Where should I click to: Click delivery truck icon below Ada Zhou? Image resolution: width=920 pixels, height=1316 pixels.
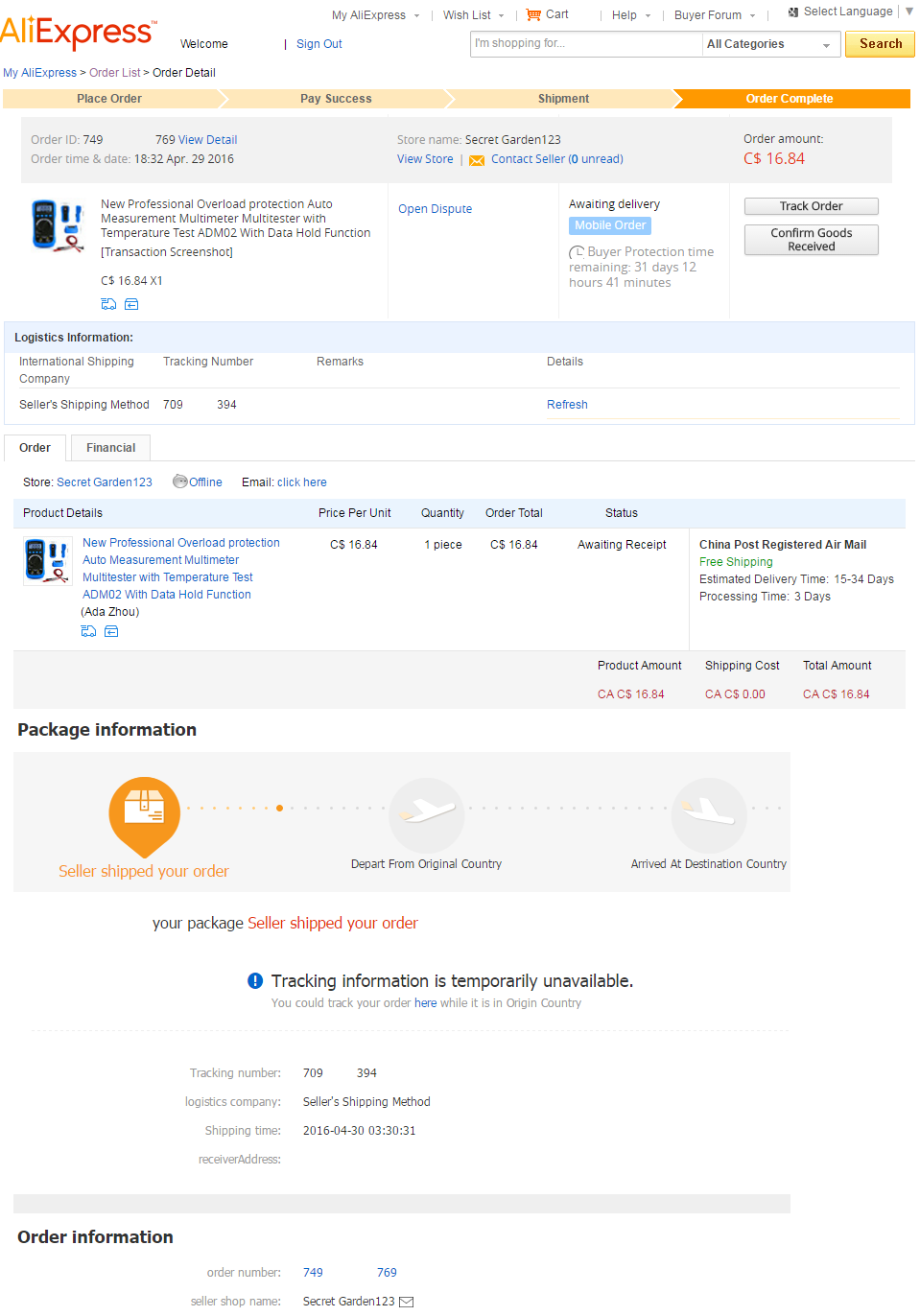88,631
